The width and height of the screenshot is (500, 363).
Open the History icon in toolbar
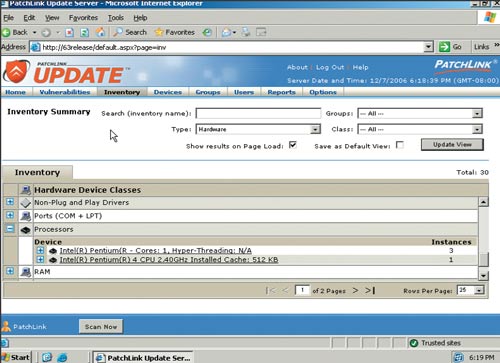pyautogui.click(x=207, y=32)
